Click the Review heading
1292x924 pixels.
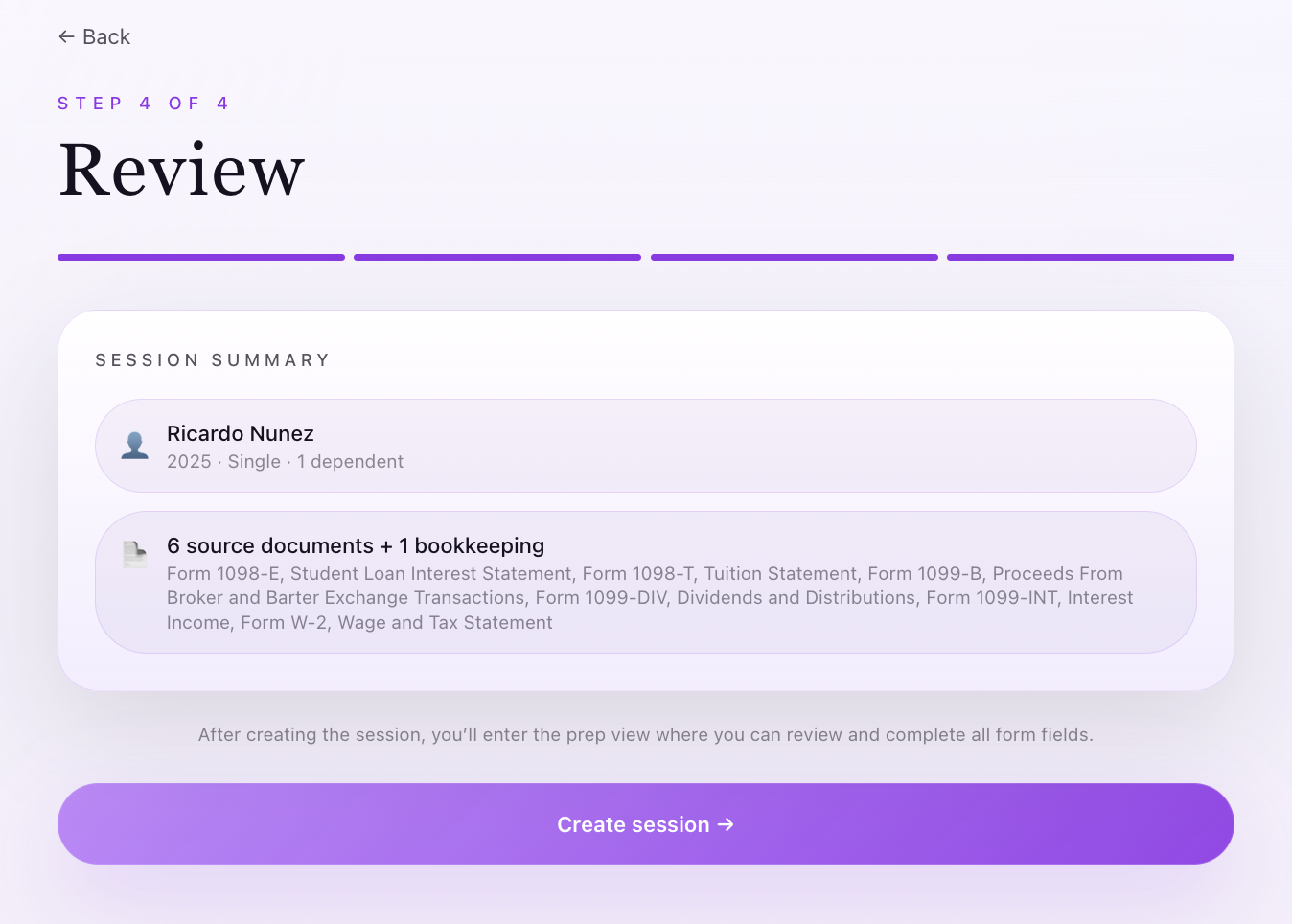click(182, 171)
